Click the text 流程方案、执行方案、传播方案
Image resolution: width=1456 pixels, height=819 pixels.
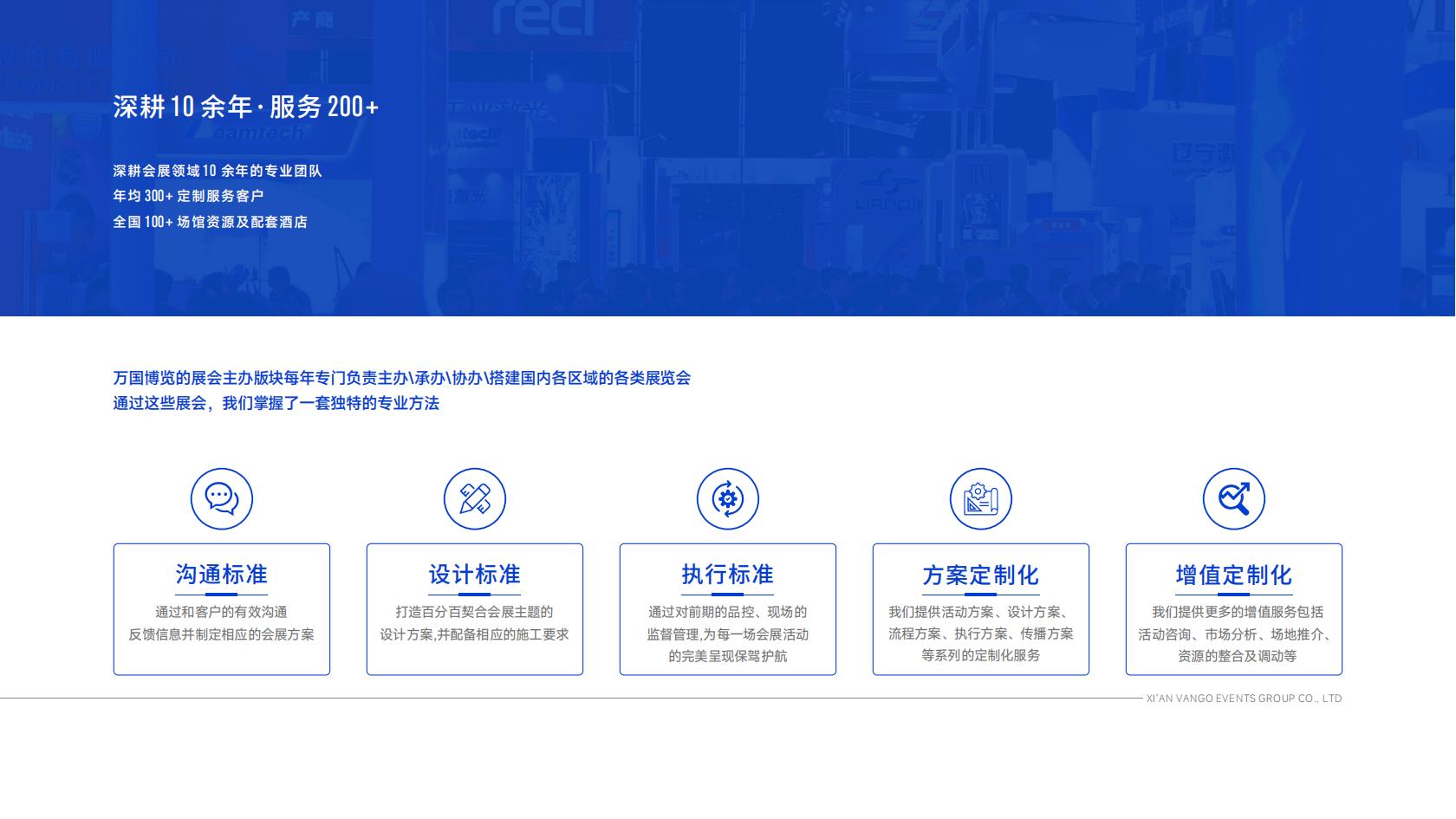coord(981,634)
